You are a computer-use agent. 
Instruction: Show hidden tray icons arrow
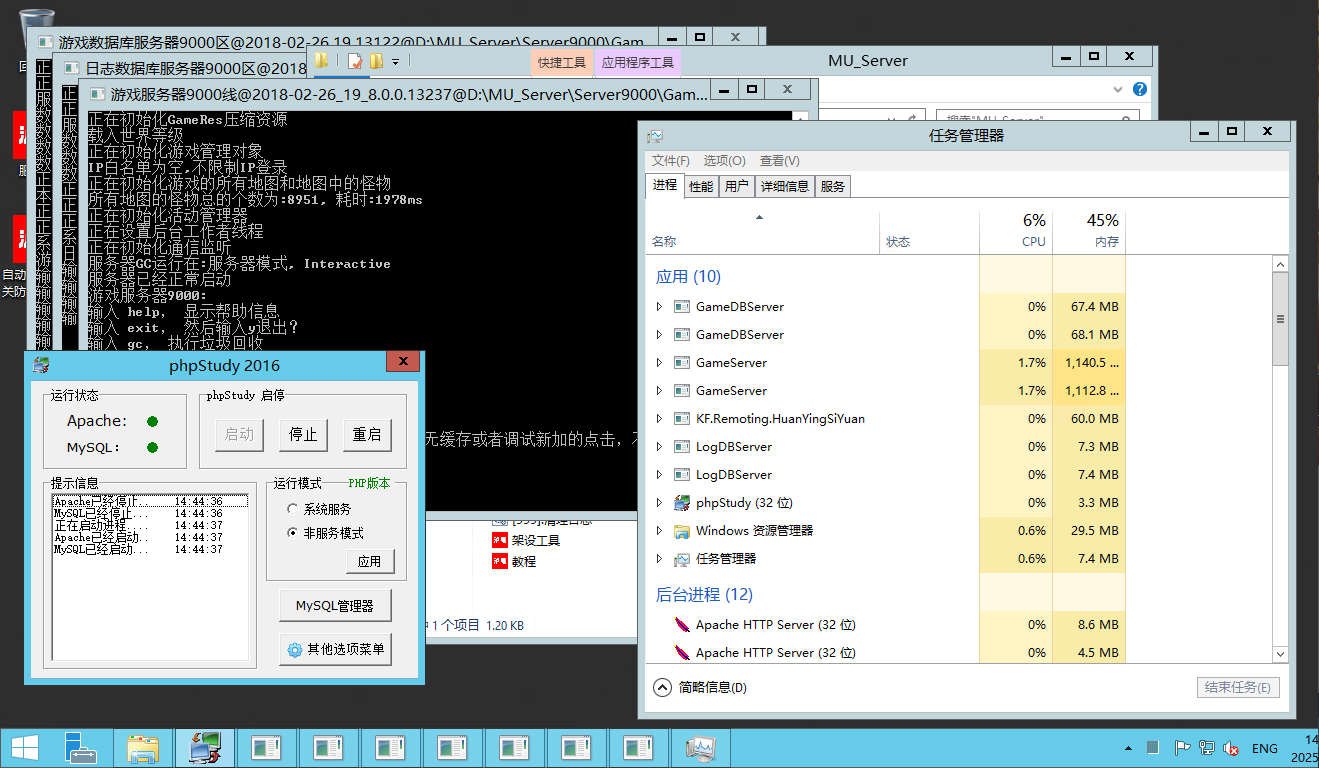pos(1129,748)
